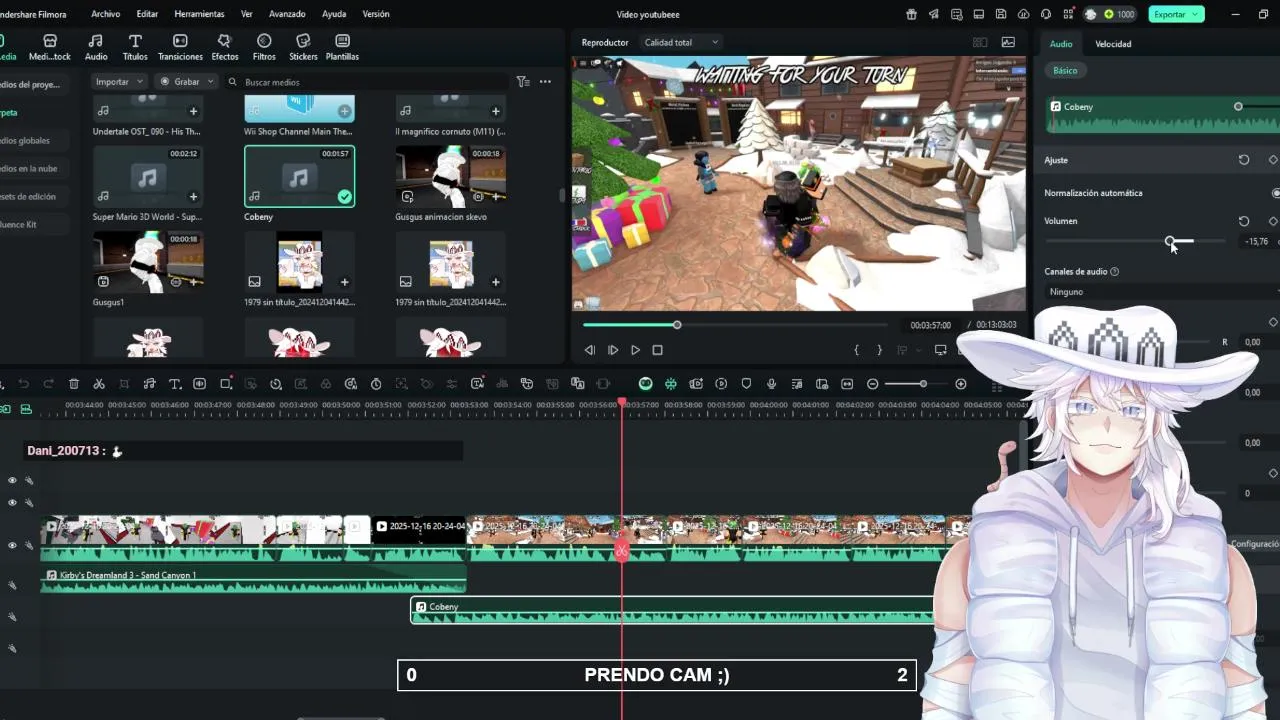Open the Editar menu
The height and width of the screenshot is (720, 1280).
click(x=147, y=14)
